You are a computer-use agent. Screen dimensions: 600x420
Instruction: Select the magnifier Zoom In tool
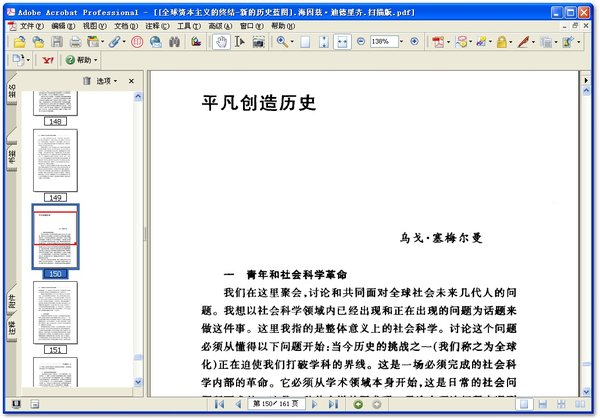(282, 42)
